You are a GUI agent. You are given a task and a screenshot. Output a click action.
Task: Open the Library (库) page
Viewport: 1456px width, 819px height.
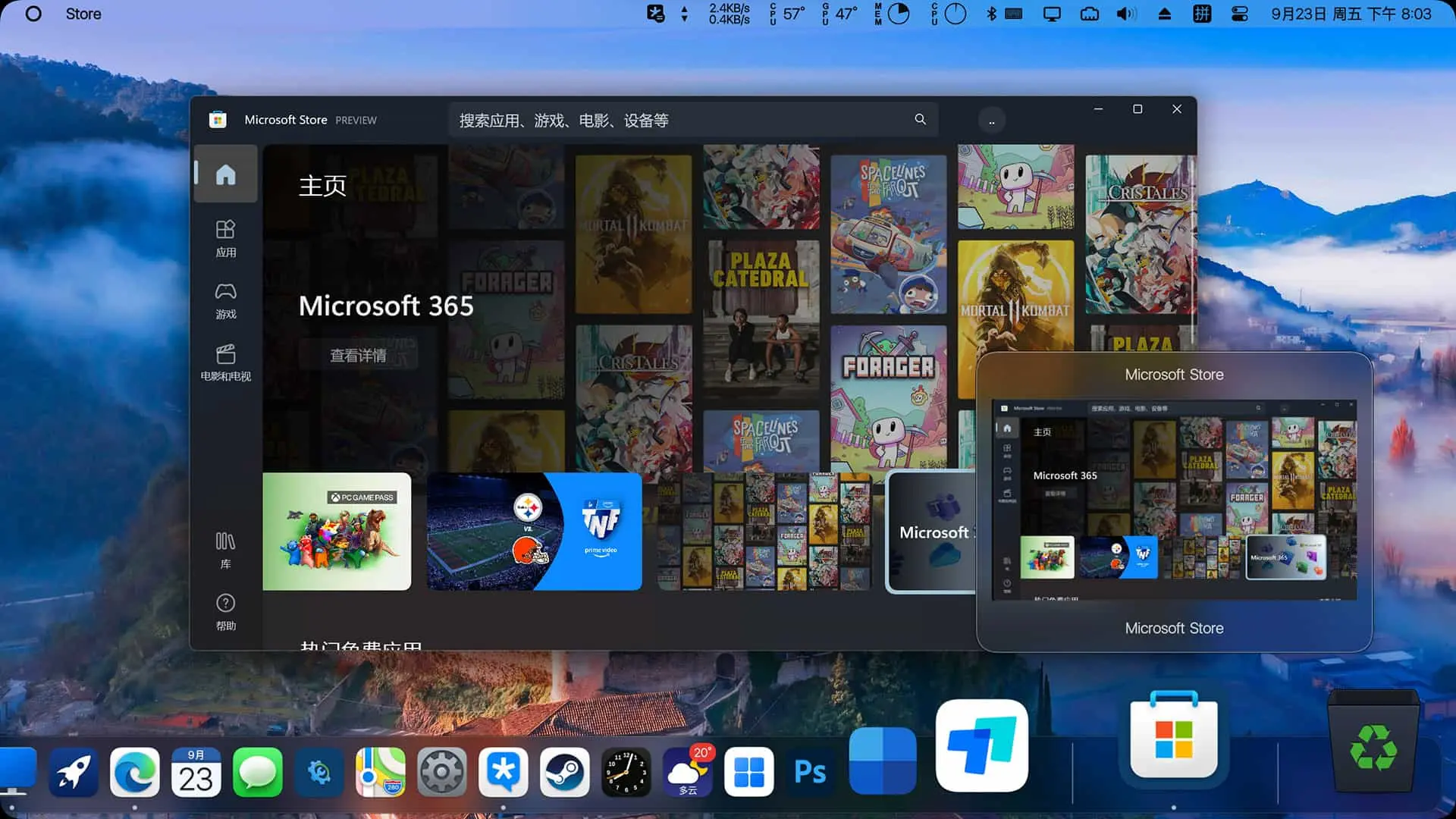(225, 550)
